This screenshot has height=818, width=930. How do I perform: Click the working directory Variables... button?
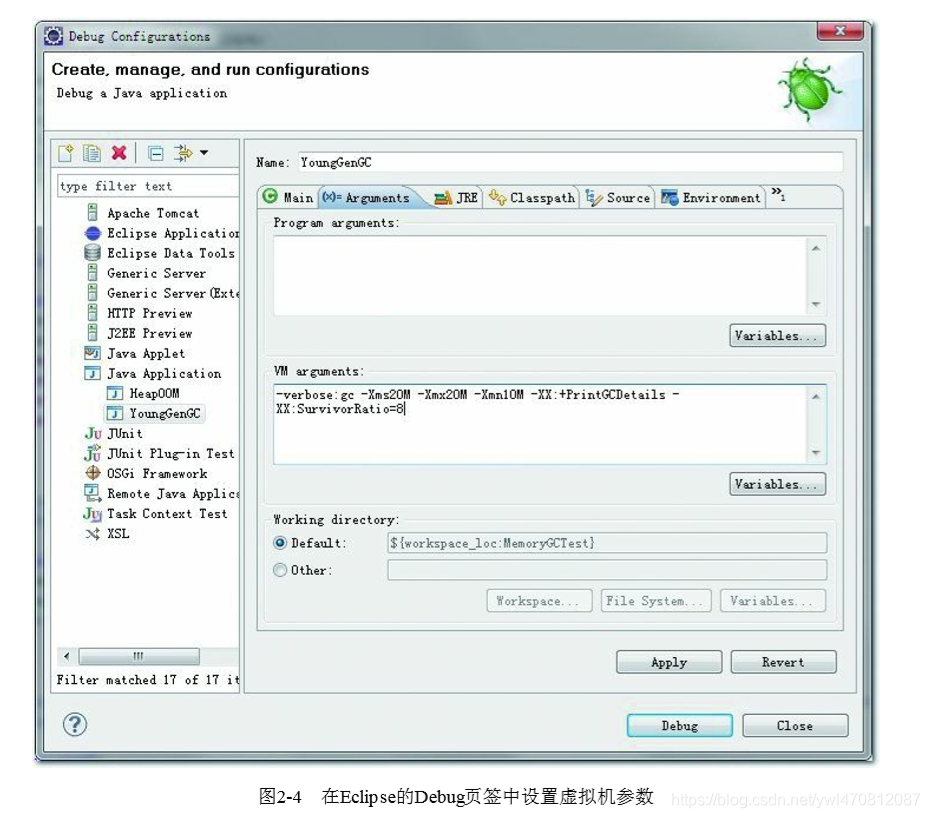772,600
